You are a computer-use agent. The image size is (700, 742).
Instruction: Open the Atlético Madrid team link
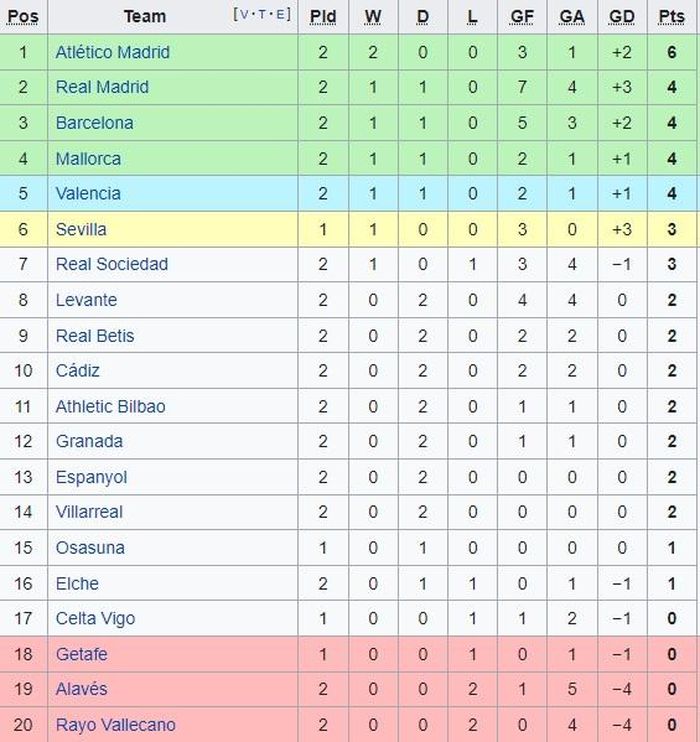pyautogui.click(x=113, y=52)
